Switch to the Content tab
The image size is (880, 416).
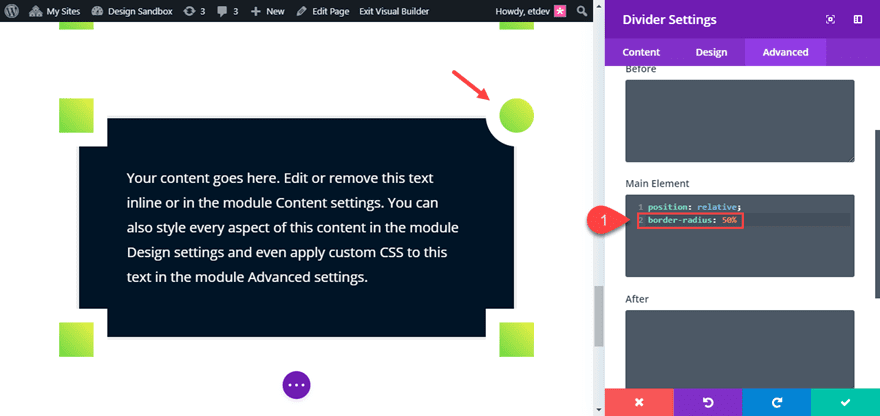(641, 52)
